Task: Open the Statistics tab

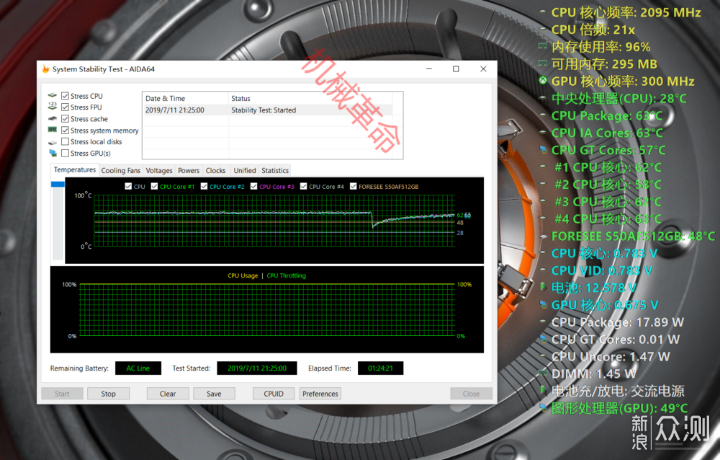Action: (x=275, y=170)
